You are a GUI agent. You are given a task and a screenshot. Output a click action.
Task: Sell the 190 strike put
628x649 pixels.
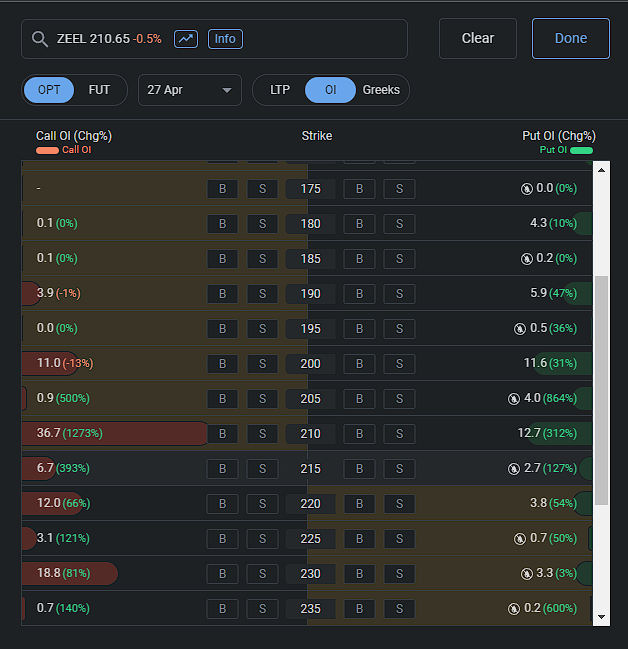[399, 294]
